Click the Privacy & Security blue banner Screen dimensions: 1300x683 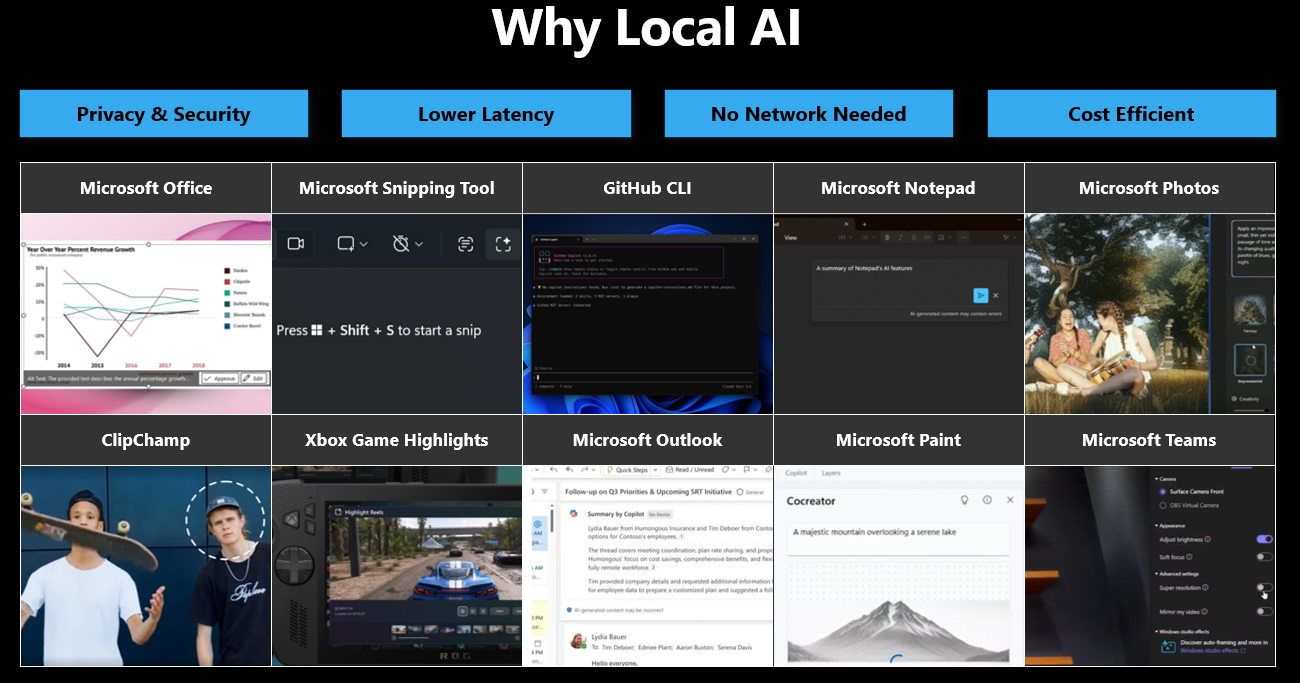164,114
